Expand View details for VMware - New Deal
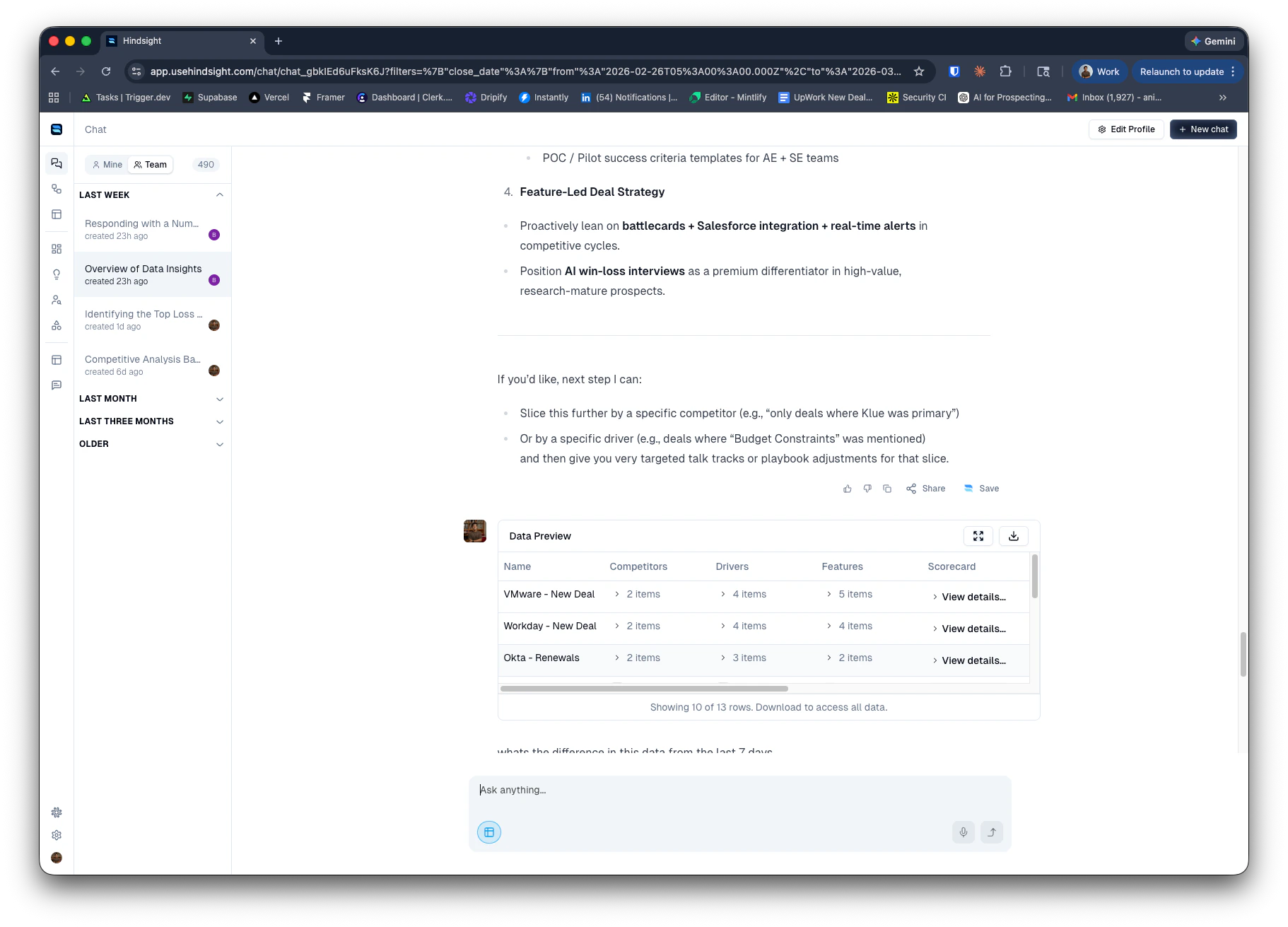Screen dimensions: 1288x927 (973, 597)
